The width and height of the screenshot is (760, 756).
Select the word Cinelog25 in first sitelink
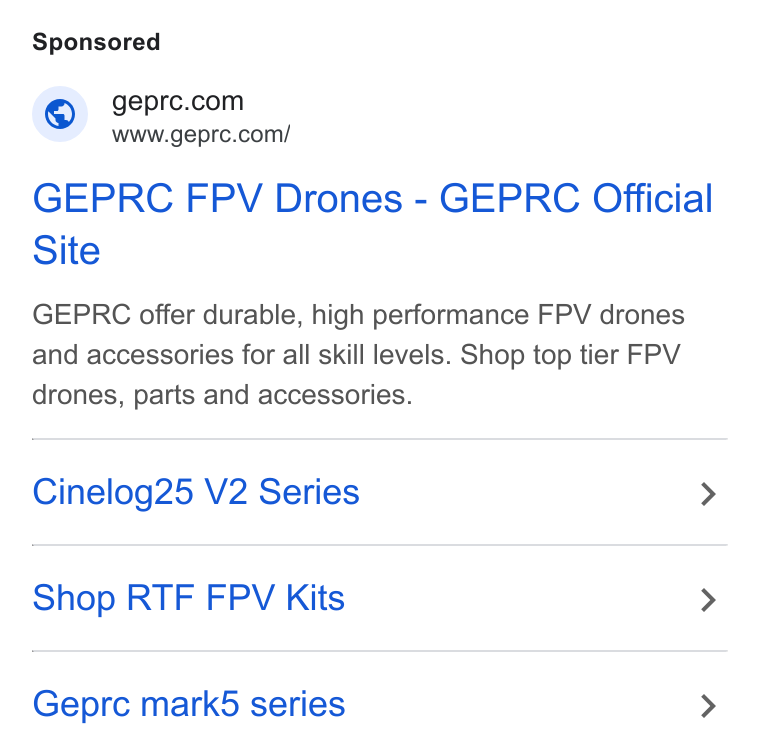(113, 493)
